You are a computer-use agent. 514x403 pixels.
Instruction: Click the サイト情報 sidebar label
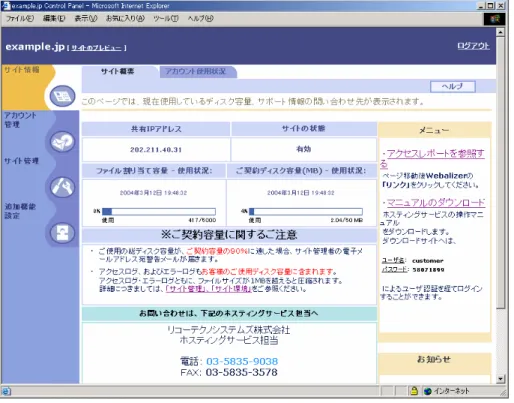(x=22, y=70)
